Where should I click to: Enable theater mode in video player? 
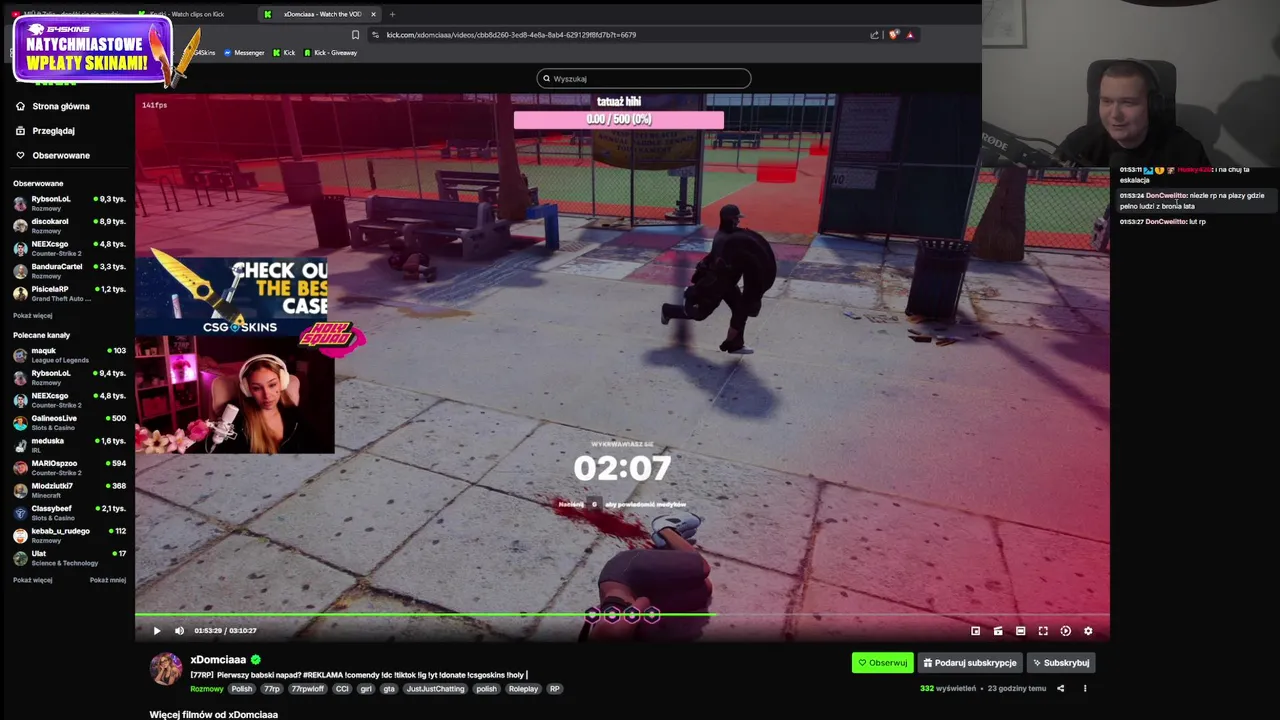pyautogui.click(x=1020, y=631)
